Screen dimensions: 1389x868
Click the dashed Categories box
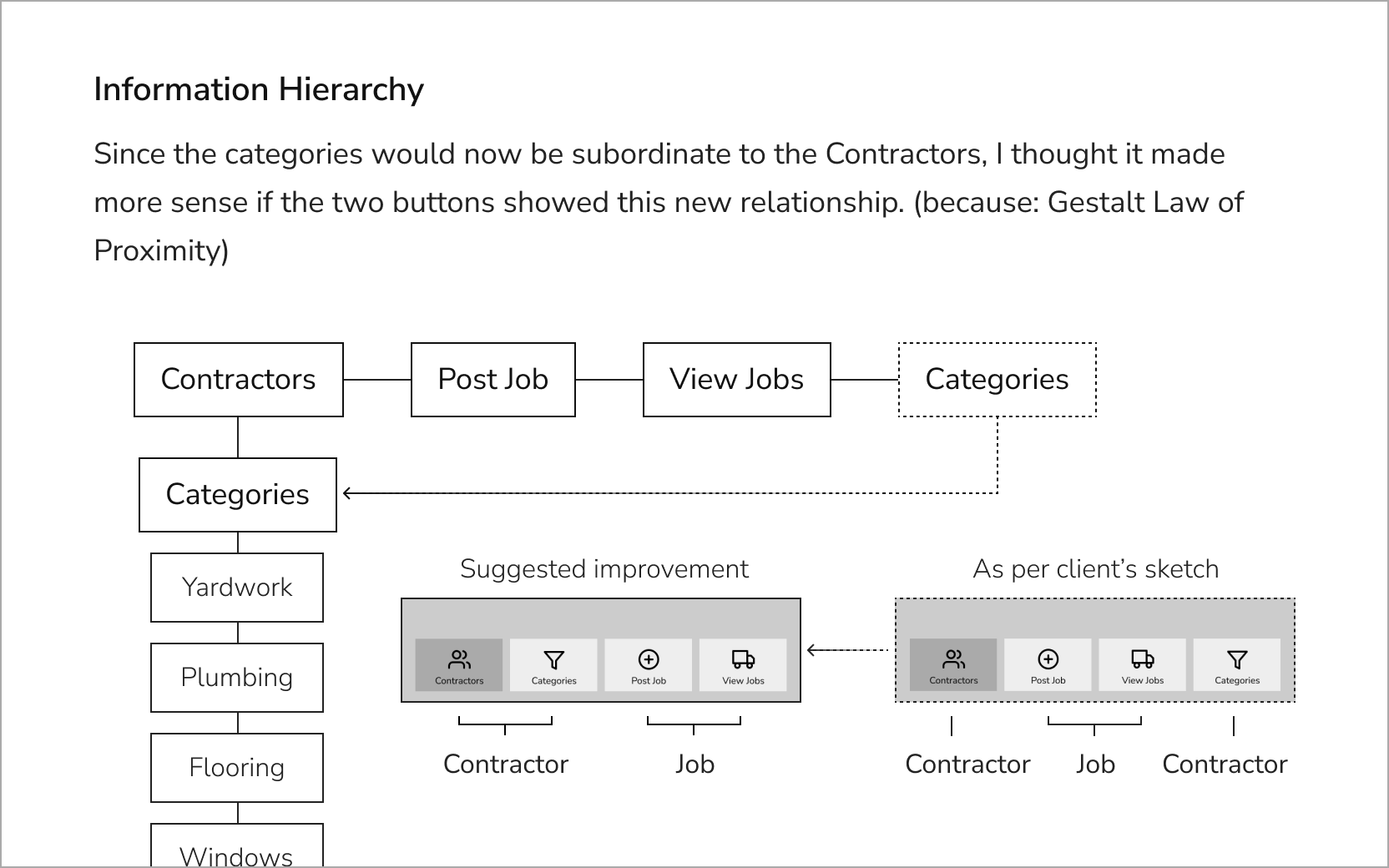click(x=997, y=380)
